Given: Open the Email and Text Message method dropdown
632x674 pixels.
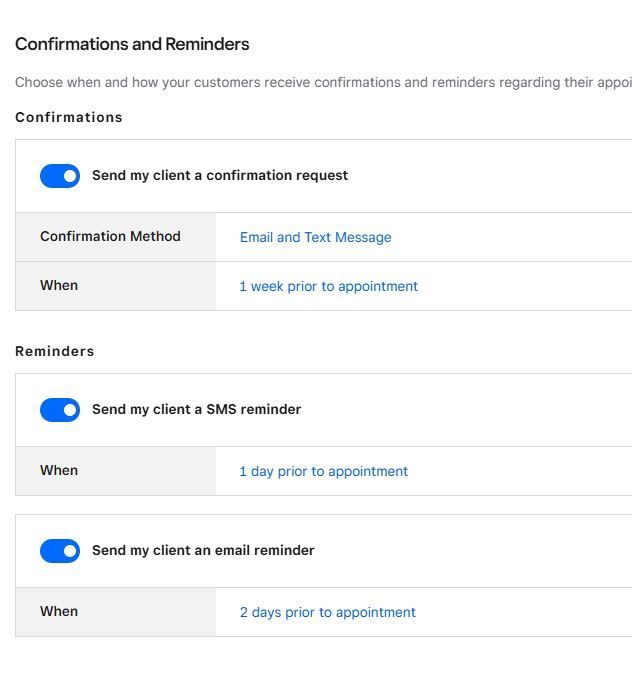Looking at the screenshot, I should 315,237.
